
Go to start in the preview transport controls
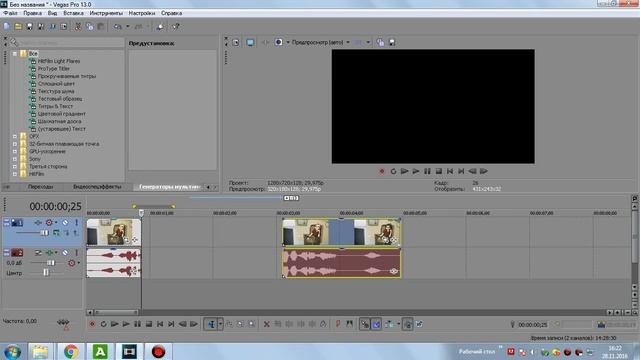(x=450, y=171)
